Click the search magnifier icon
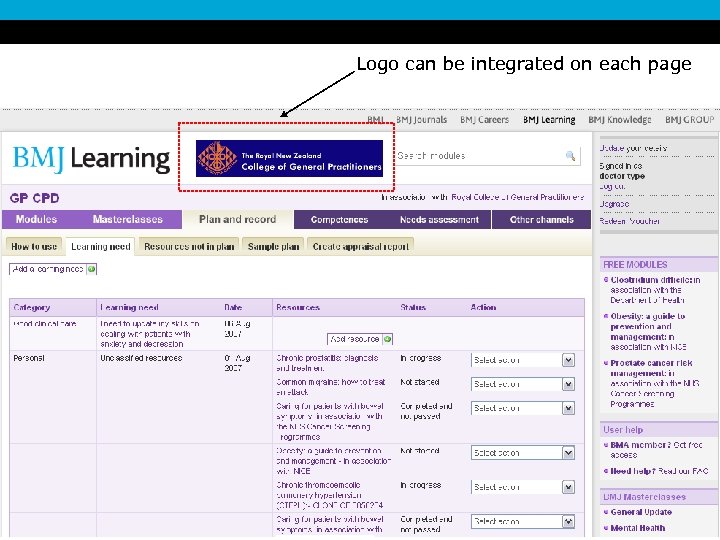The width and height of the screenshot is (720, 540). [570, 156]
